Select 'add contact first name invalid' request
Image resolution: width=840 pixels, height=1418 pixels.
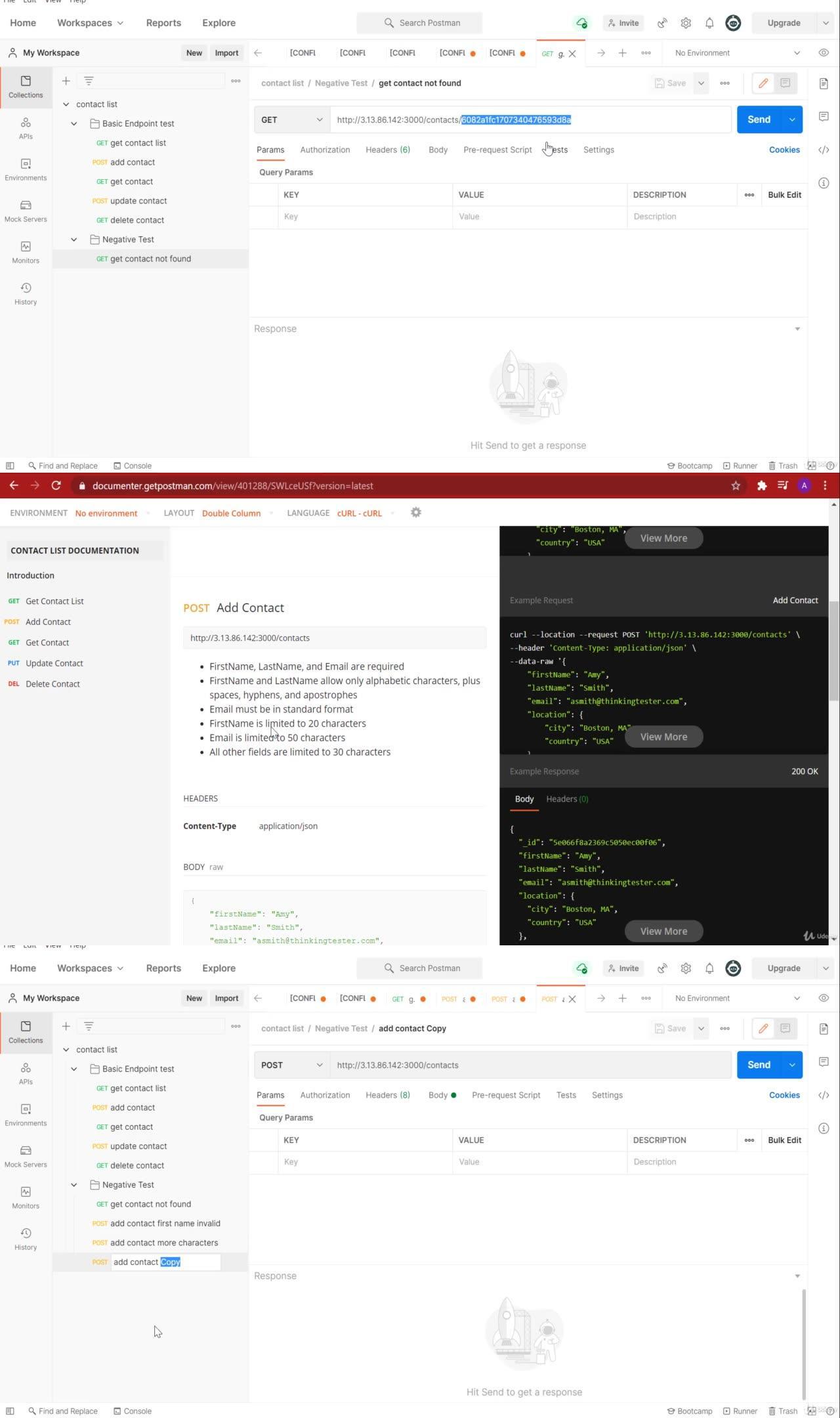point(165,1224)
